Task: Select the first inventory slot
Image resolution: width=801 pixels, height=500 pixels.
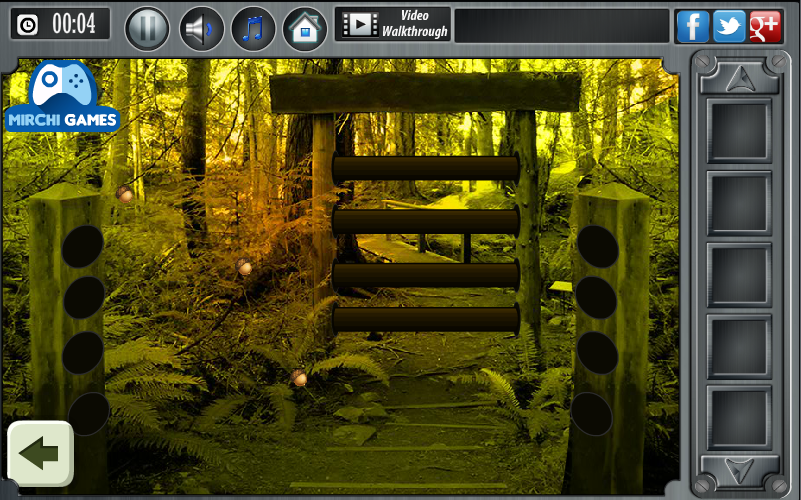Action: [739, 131]
